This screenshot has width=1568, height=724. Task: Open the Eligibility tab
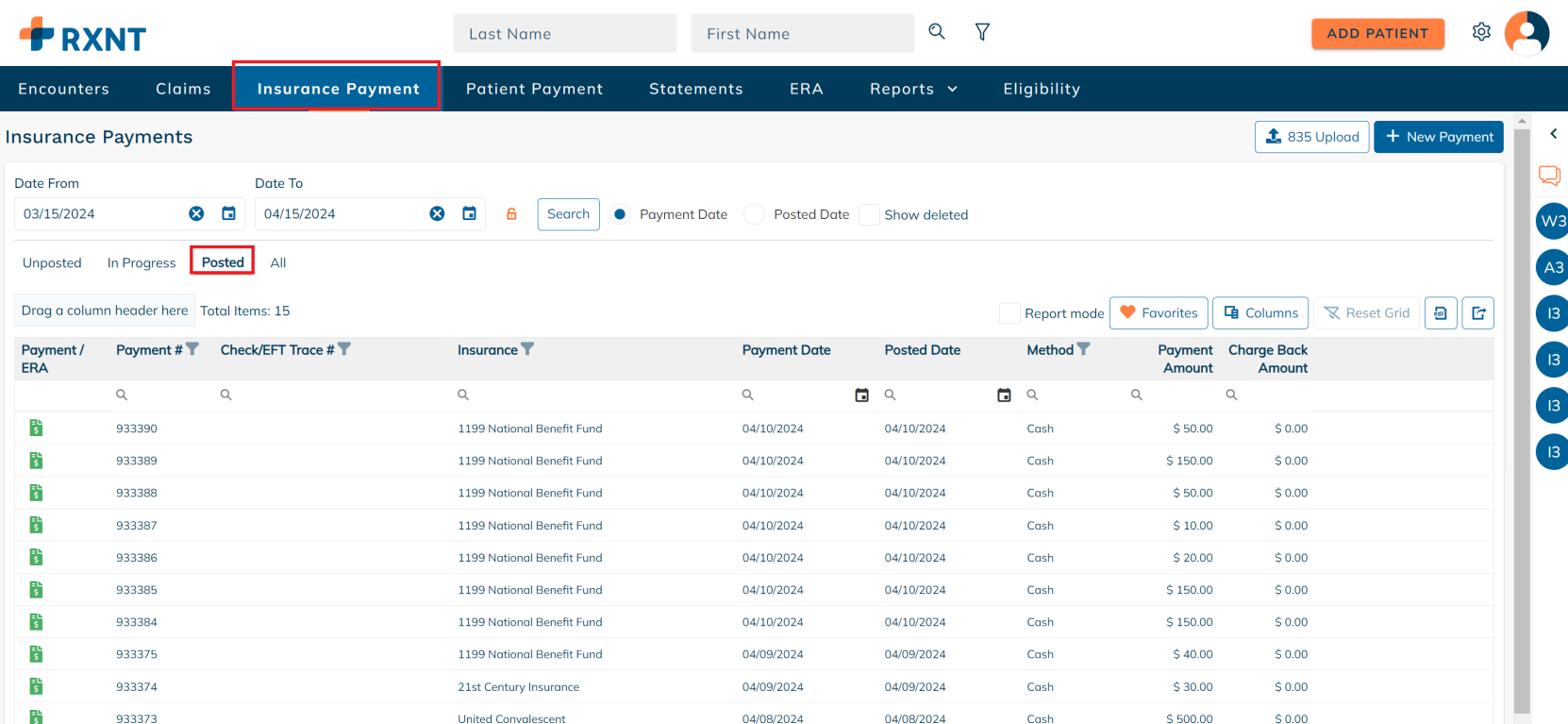pyautogui.click(x=1042, y=89)
